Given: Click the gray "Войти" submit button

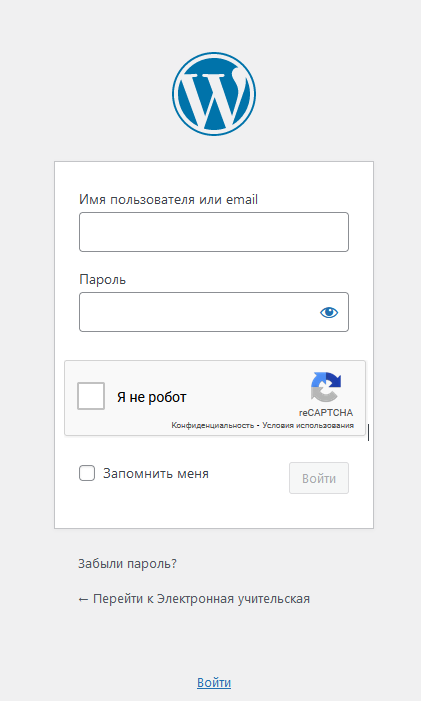Looking at the screenshot, I should [319, 478].
